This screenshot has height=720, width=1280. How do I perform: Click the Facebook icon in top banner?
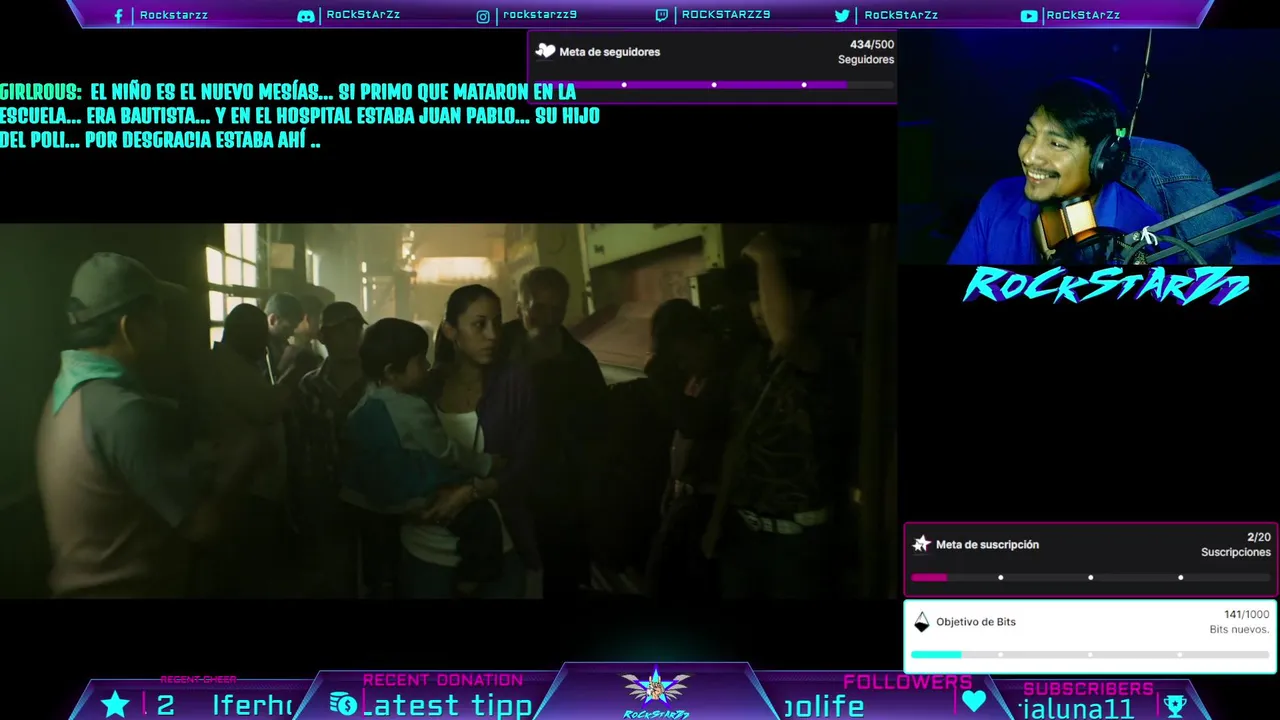119,16
